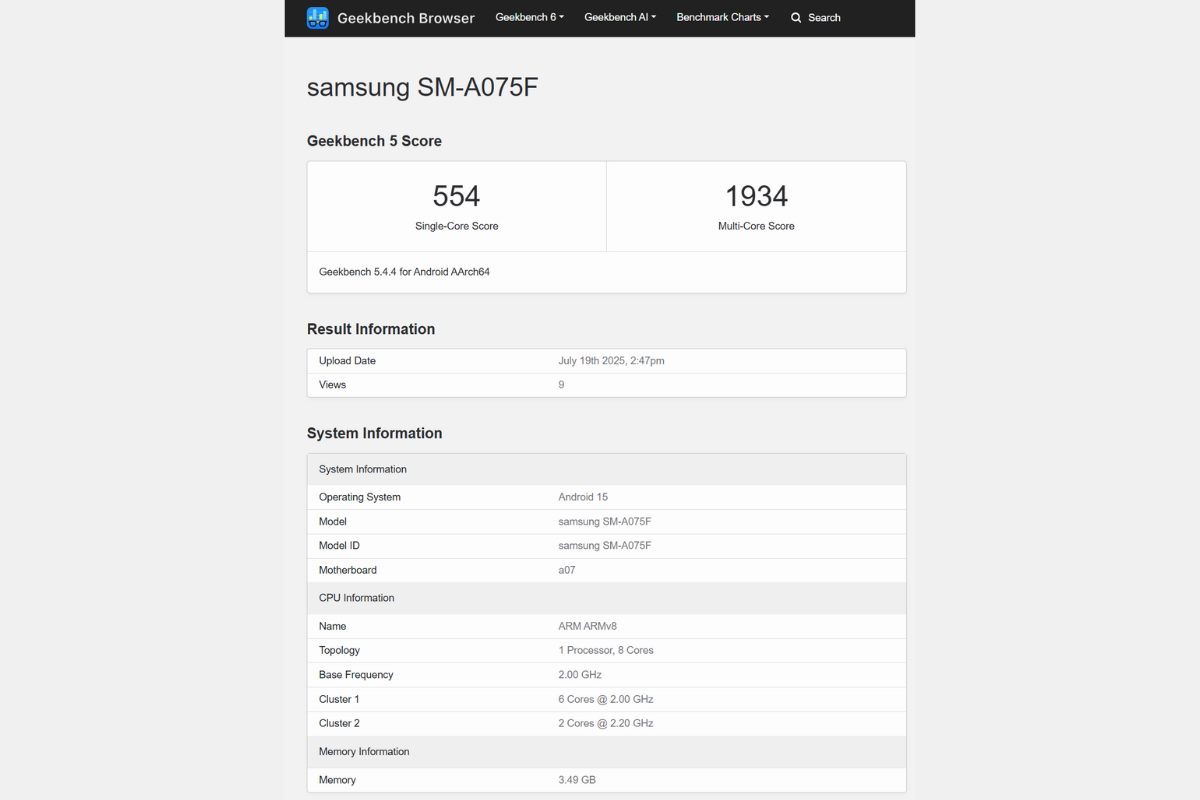Click the Single-Core Score label
Viewport: 1200px width, 800px height.
point(457,226)
